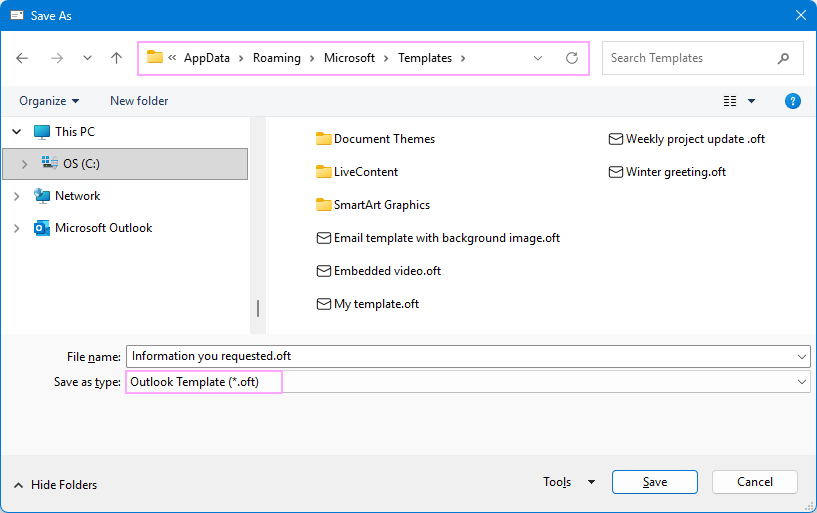Viewport: 817px width, 513px height.
Task: Click the Embedded video.oft envelope icon
Action: 324,271
